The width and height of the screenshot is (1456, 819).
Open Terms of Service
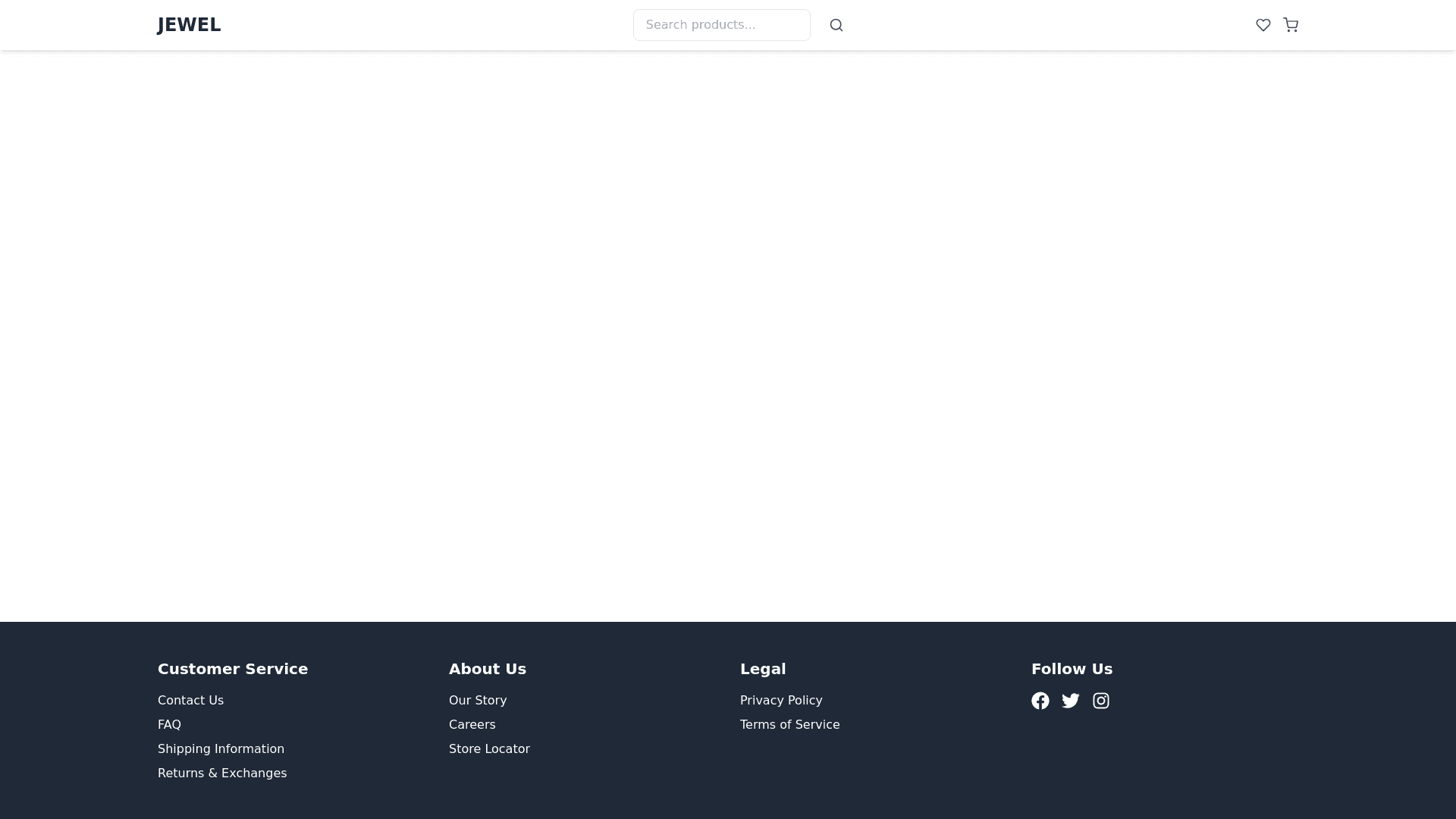click(x=789, y=724)
